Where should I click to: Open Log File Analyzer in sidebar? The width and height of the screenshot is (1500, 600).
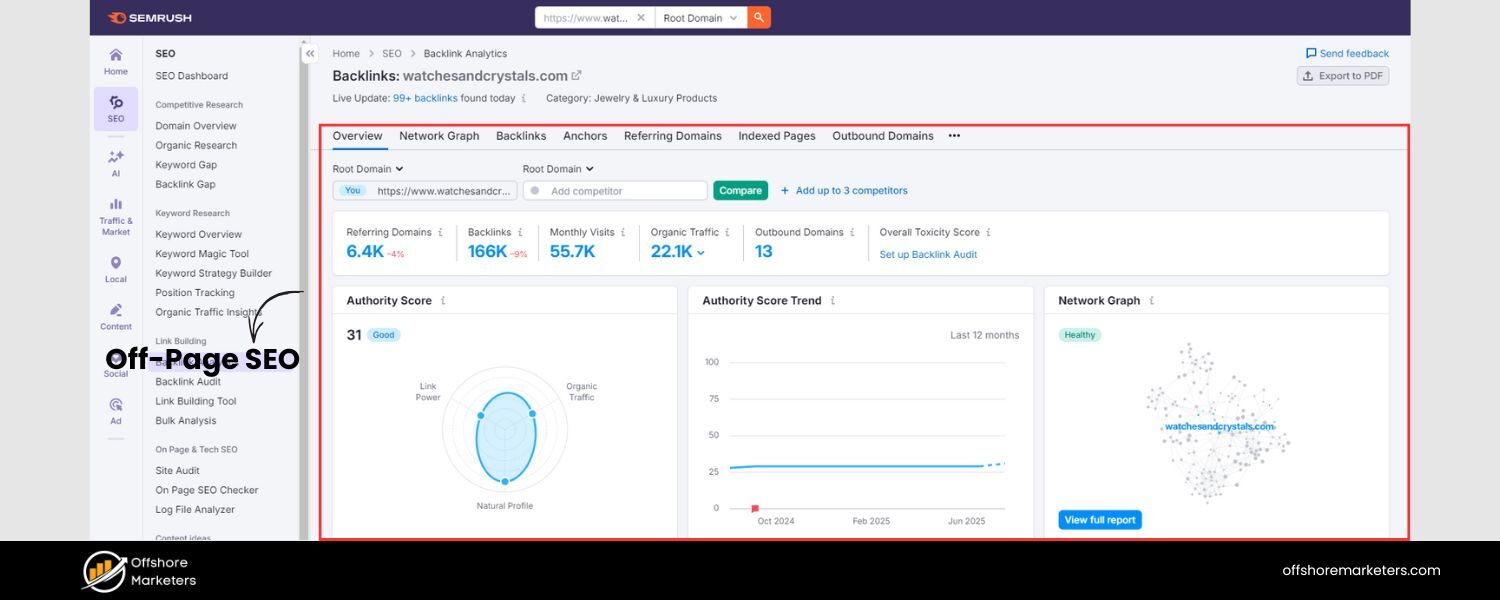(195, 510)
